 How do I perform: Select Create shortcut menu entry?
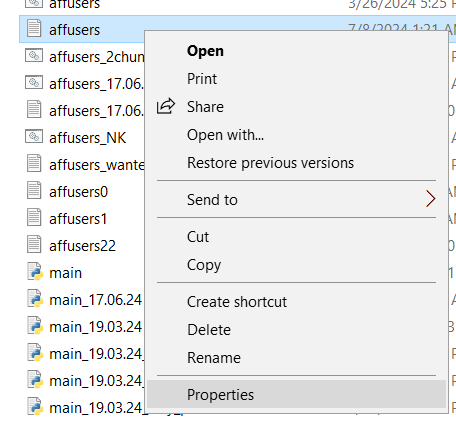[237, 302]
